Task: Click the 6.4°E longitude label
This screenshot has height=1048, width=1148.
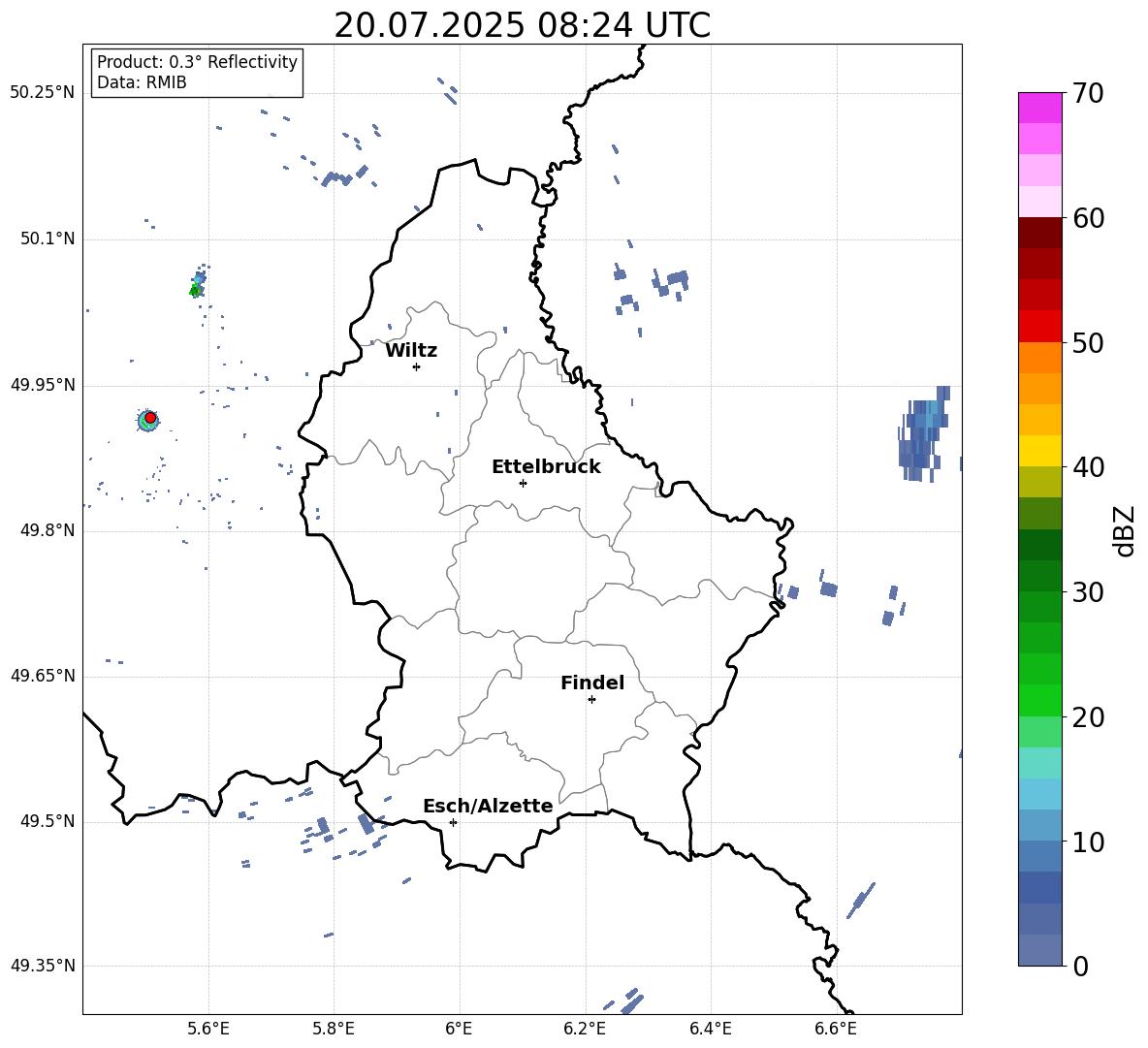Action: tap(710, 1029)
